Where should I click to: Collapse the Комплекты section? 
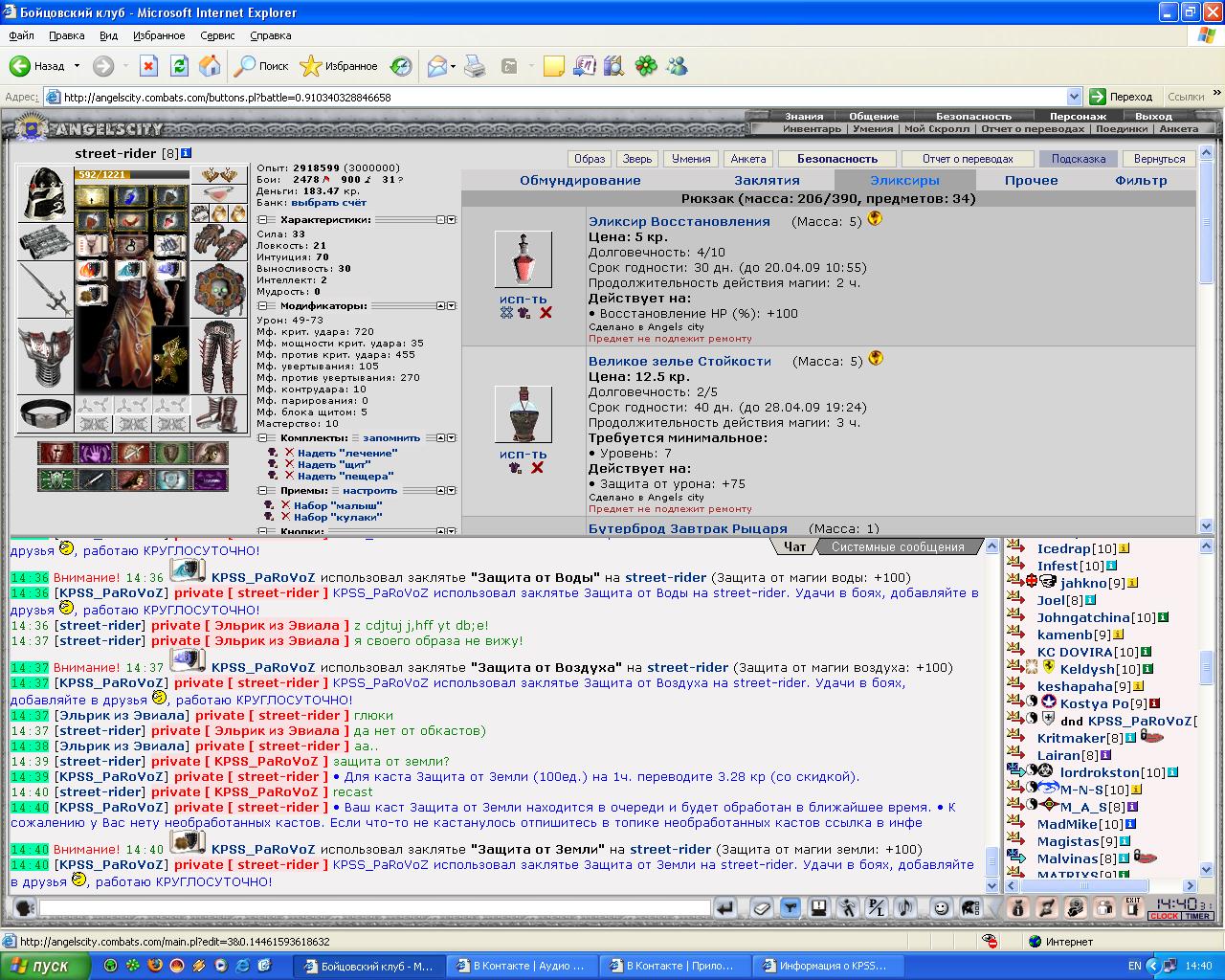(262, 437)
